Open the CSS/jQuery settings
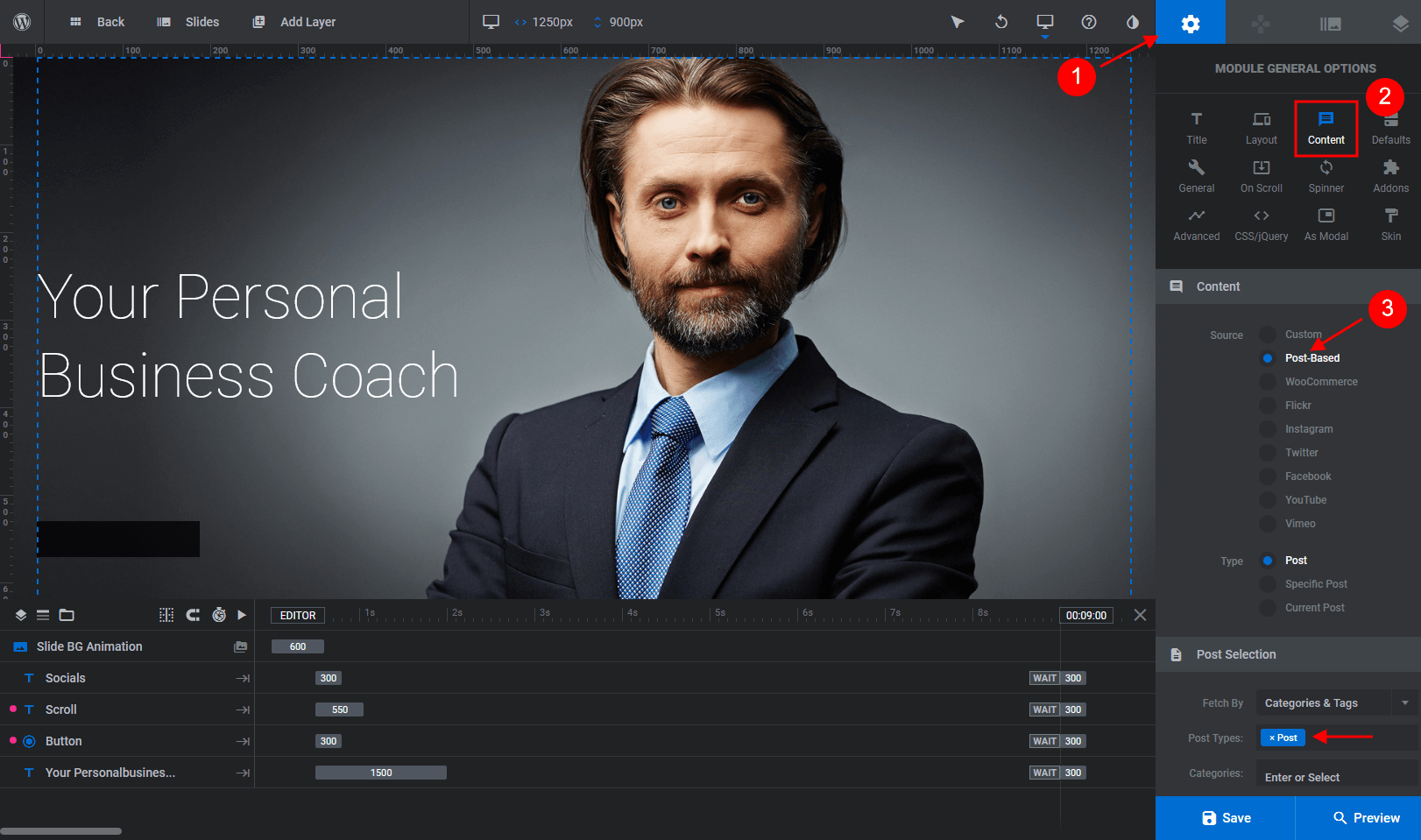Image resolution: width=1421 pixels, height=840 pixels. click(1262, 224)
